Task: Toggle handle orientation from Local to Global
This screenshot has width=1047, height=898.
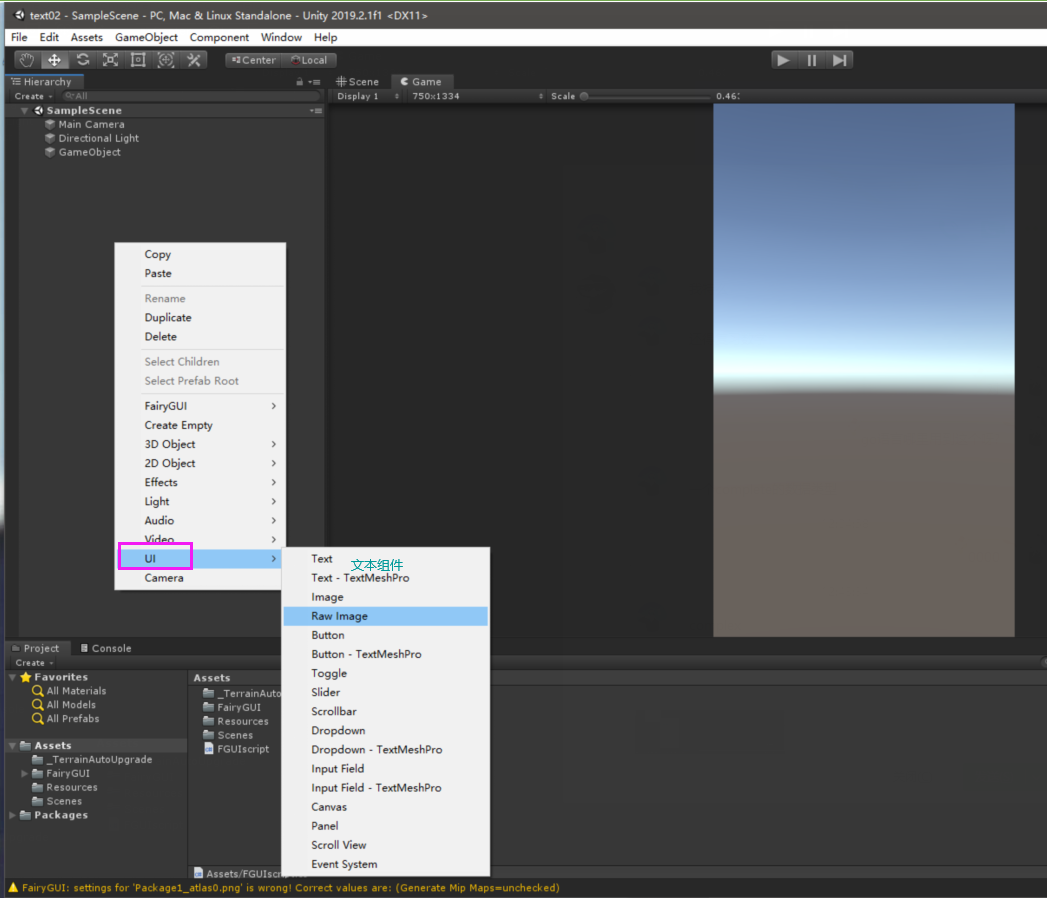Action: (310, 60)
